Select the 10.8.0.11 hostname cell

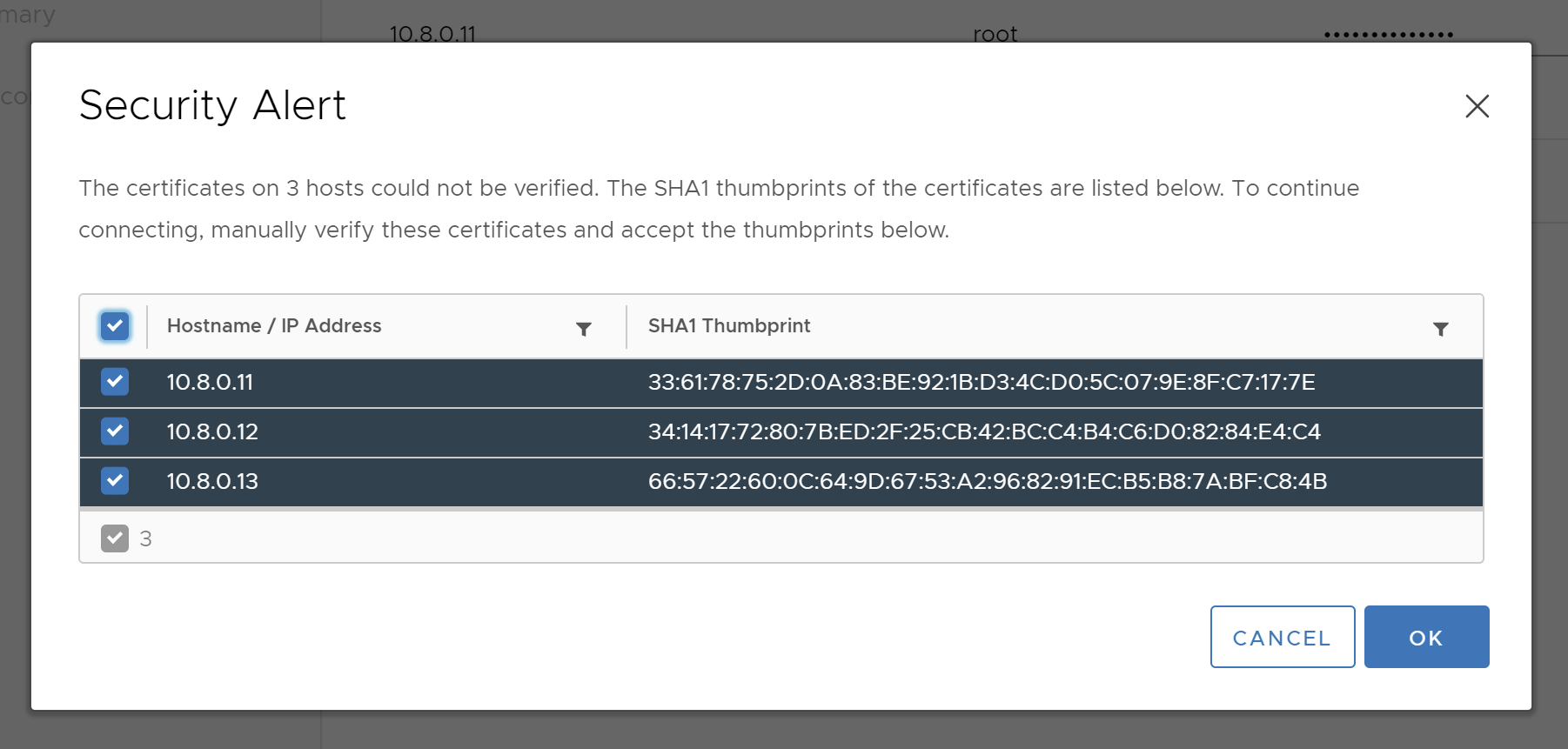210,383
